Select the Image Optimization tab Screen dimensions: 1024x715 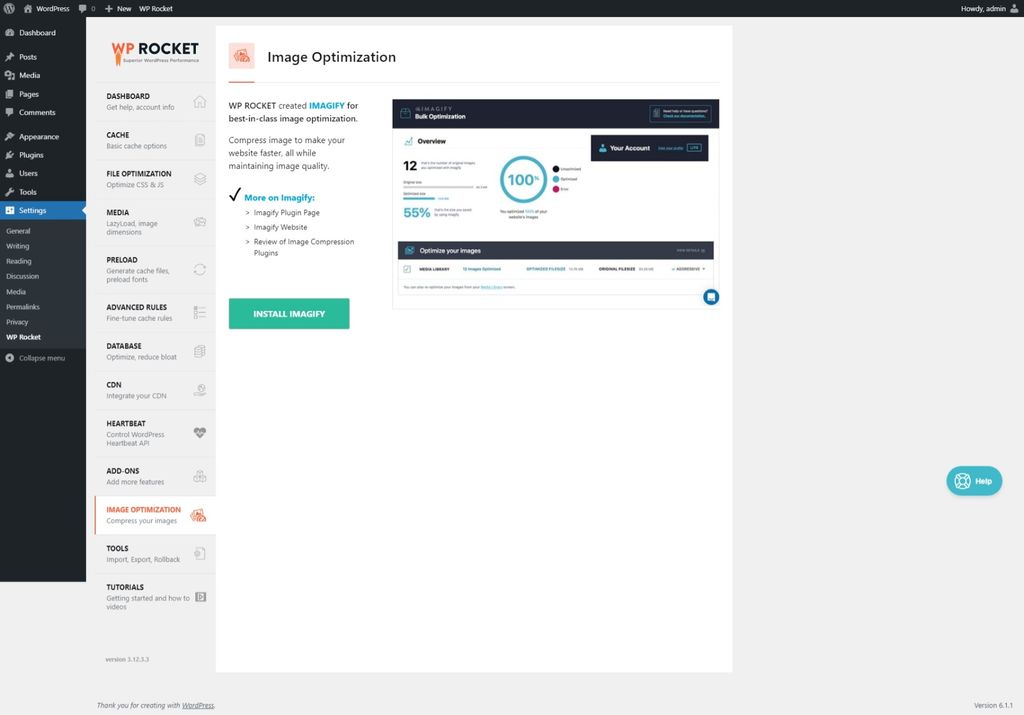click(x=155, y=515)
